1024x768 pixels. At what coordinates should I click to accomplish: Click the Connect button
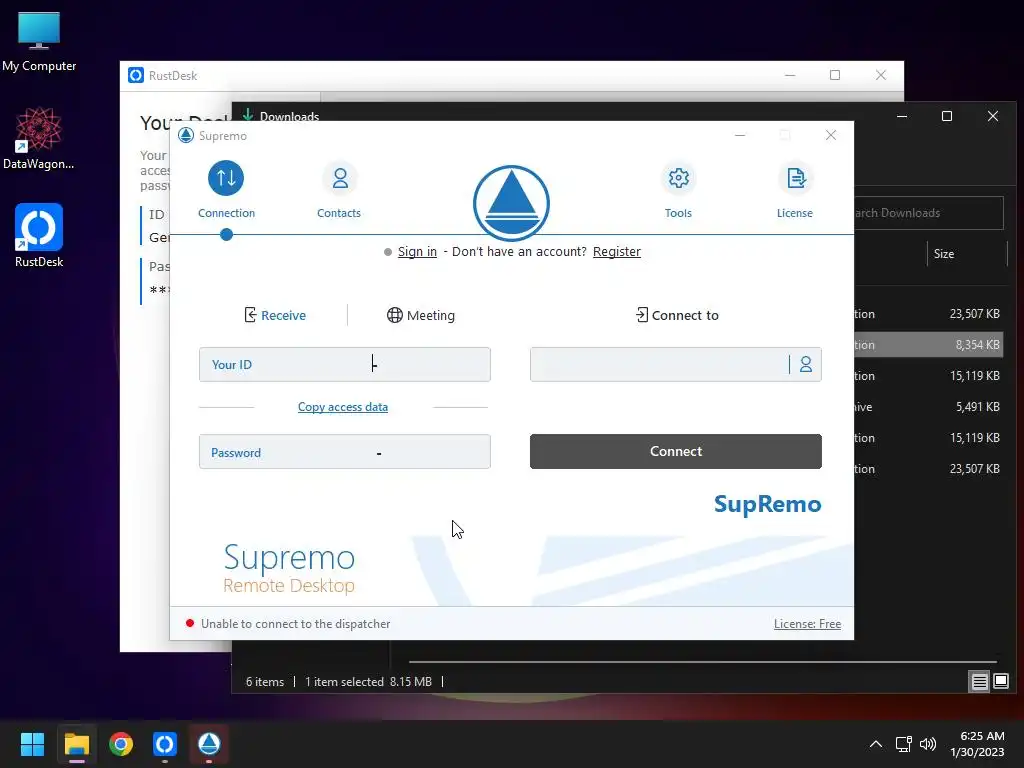676,451
